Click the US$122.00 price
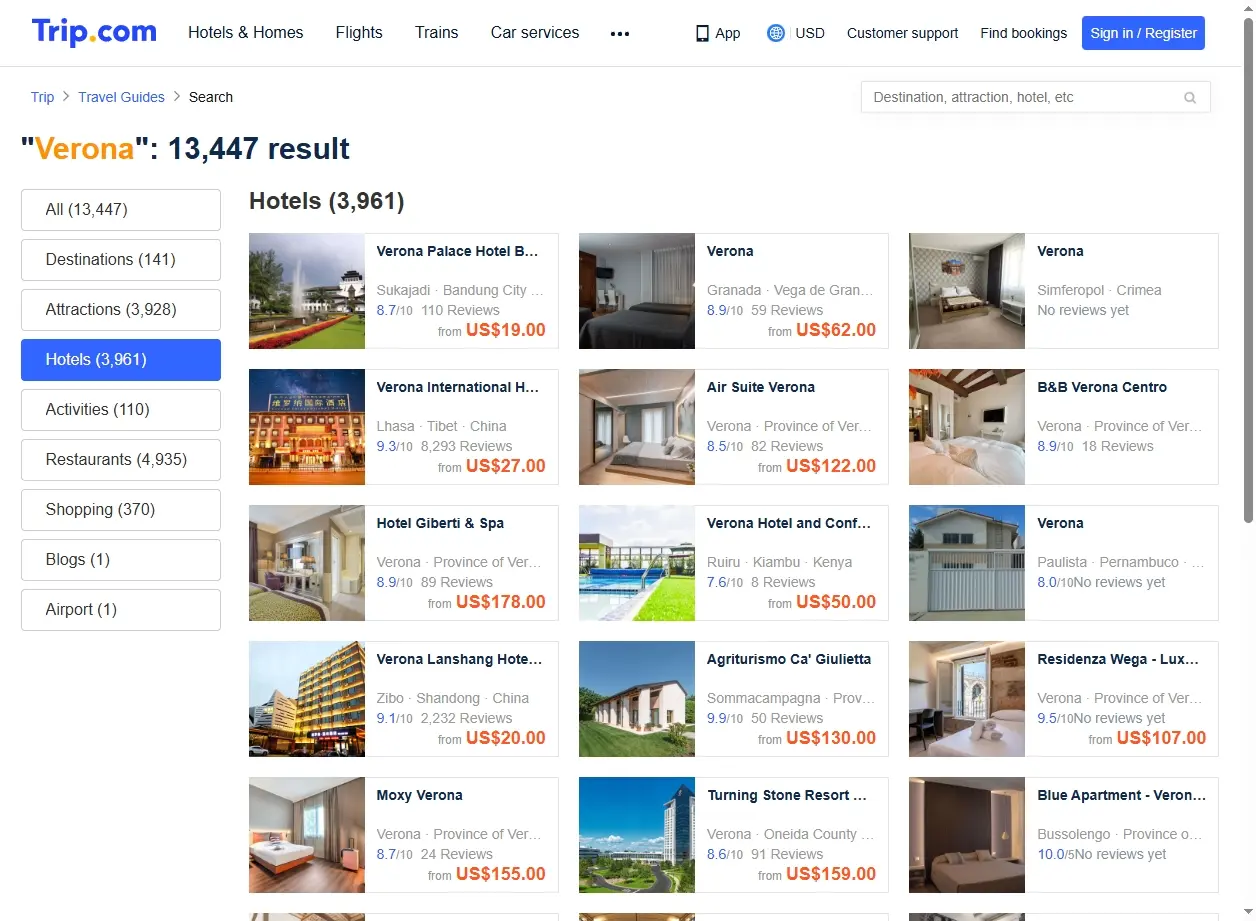This screenshot has height=921, width=1256. click(x=831, y=466)
